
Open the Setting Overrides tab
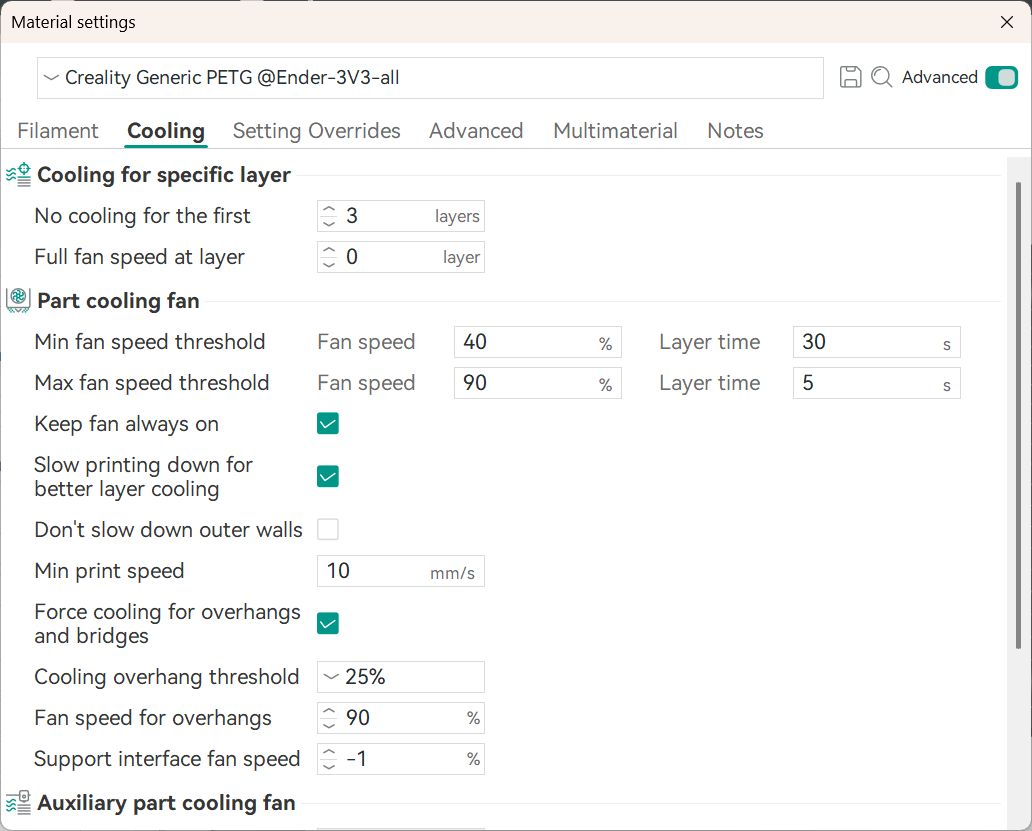tap(317, 131)
